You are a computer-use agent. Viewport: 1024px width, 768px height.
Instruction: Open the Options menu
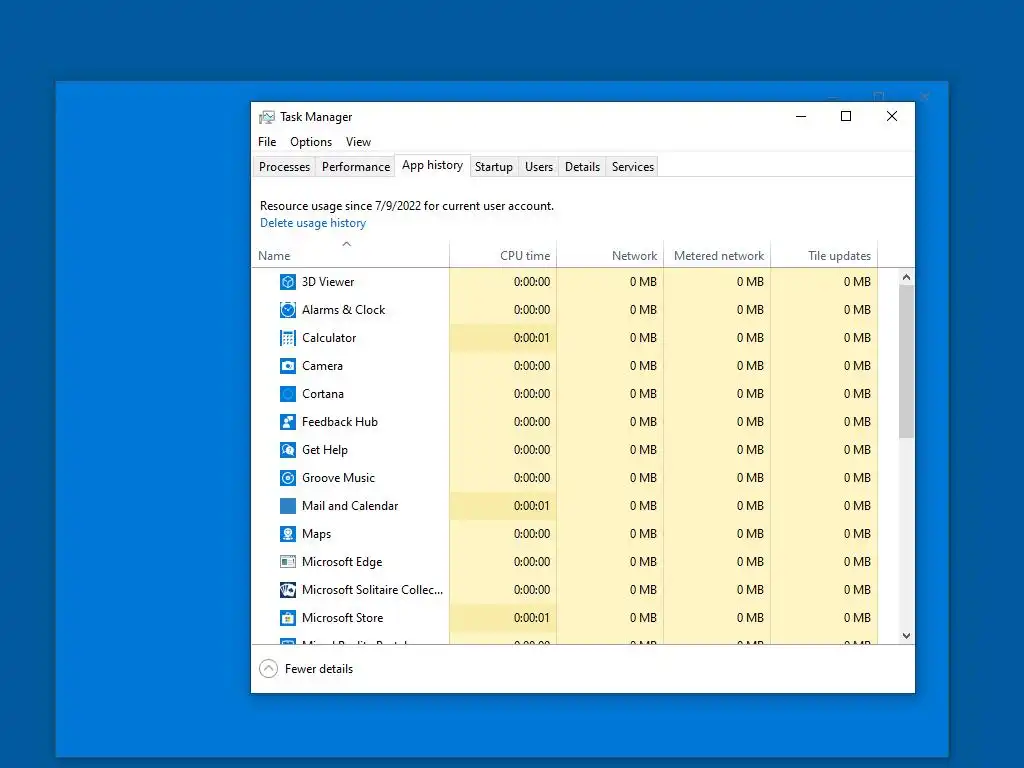[x=311, y=142]
